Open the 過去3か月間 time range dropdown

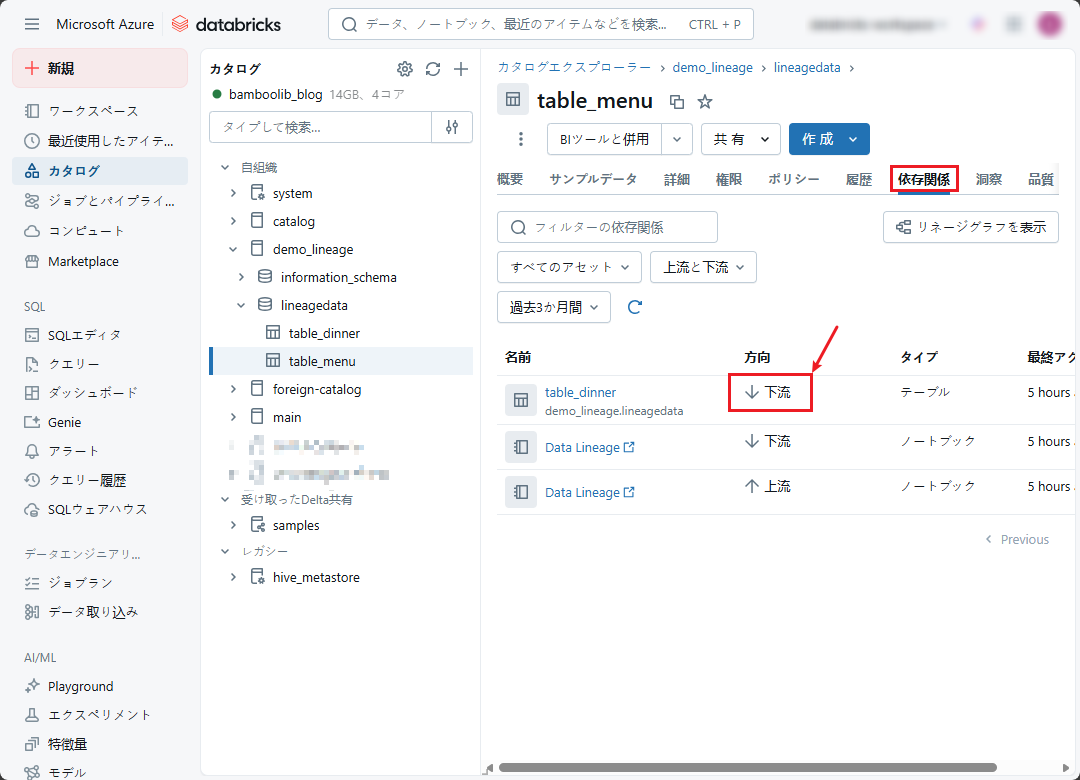tap(554, 307)
